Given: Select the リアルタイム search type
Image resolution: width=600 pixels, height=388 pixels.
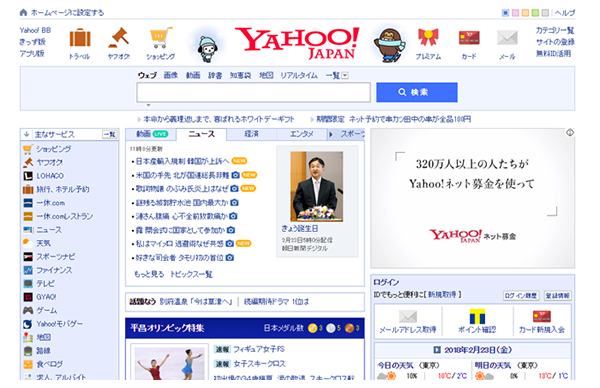Looking at the screenshot, I should coord(299,75).
